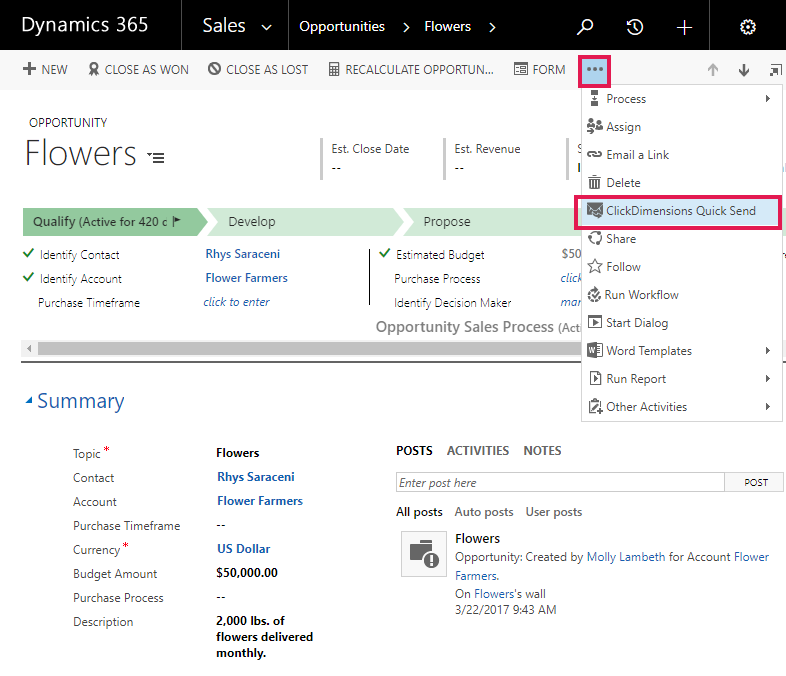Select Run Workflow menu item

click(x=681, y=295)
